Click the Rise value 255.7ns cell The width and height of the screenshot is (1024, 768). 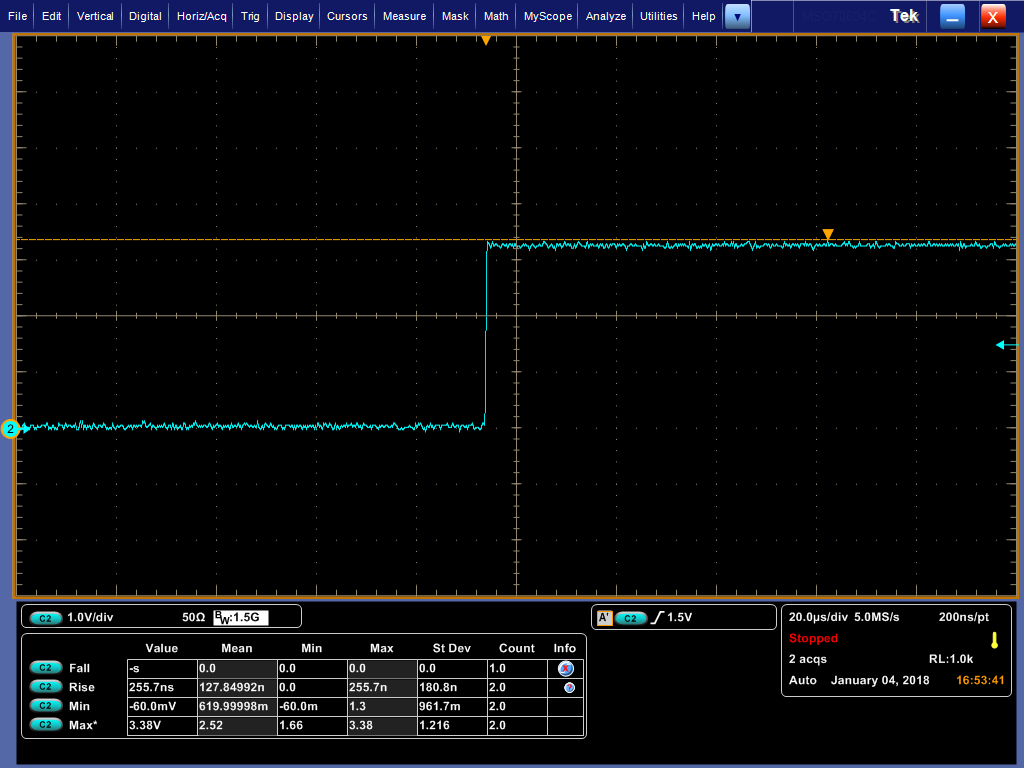point(162,687)
